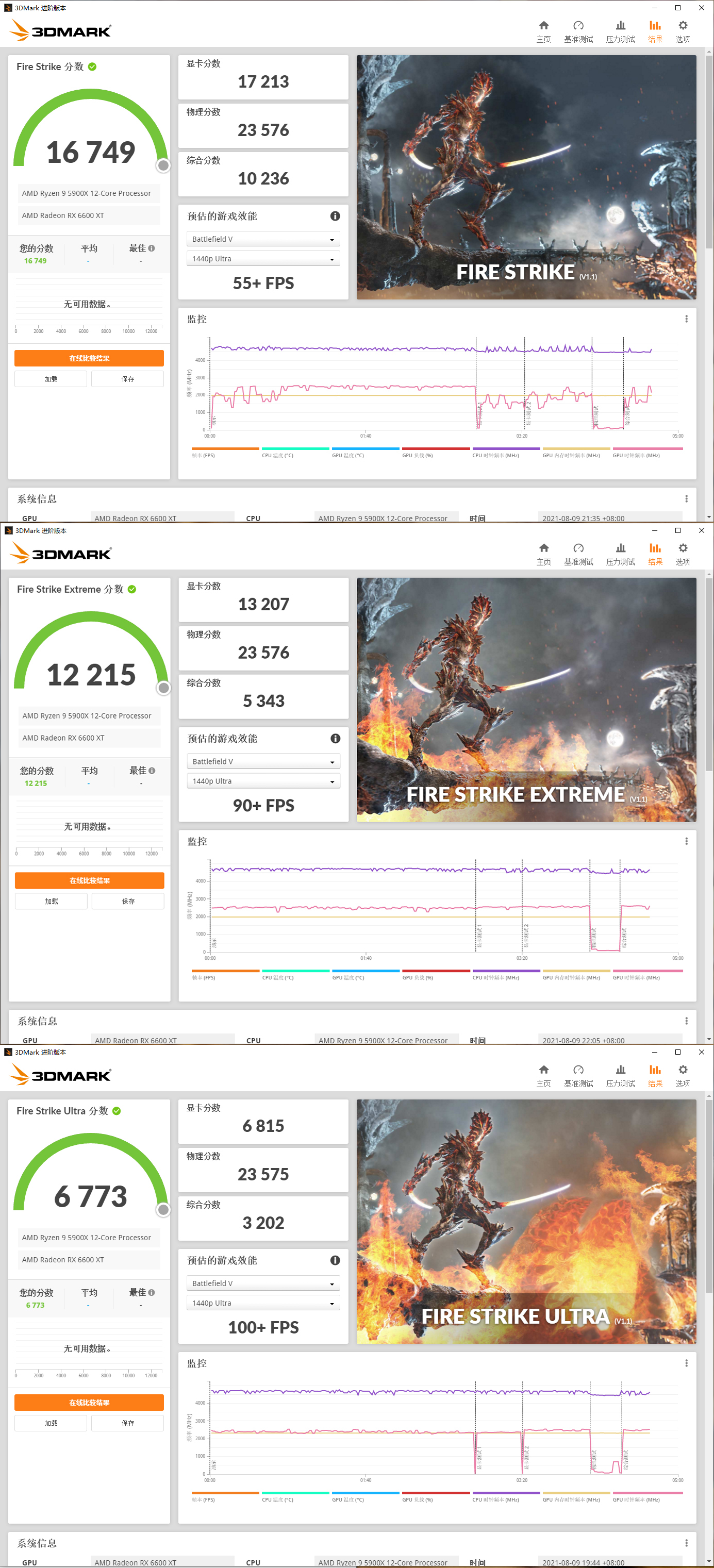Screen dimensions: 714x1568
Task: Click the FIRE STRIKE ULTRA hero image
Action: 526,1221
